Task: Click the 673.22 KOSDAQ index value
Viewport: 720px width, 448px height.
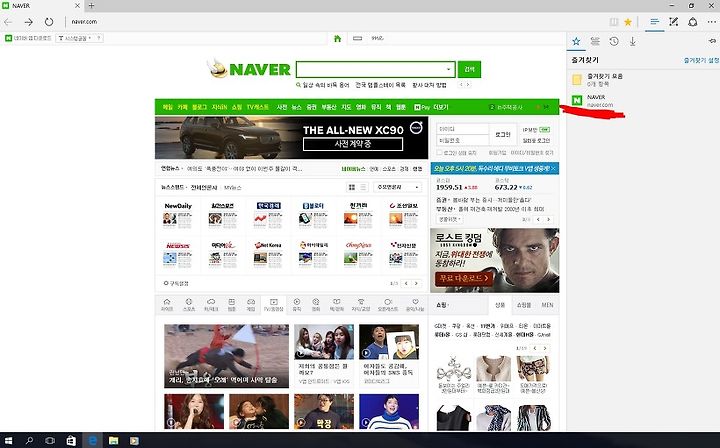Action: 506,187
